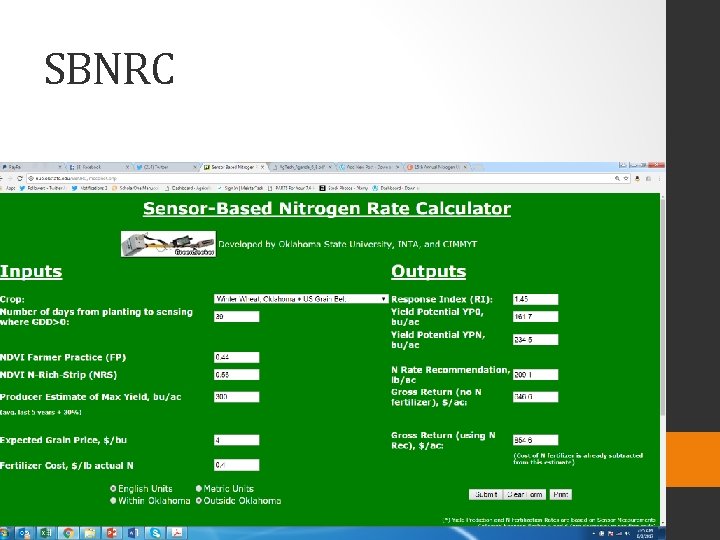Select the Outside Oklahoma radio button
720x540 pixels.
tap(199, 501)
